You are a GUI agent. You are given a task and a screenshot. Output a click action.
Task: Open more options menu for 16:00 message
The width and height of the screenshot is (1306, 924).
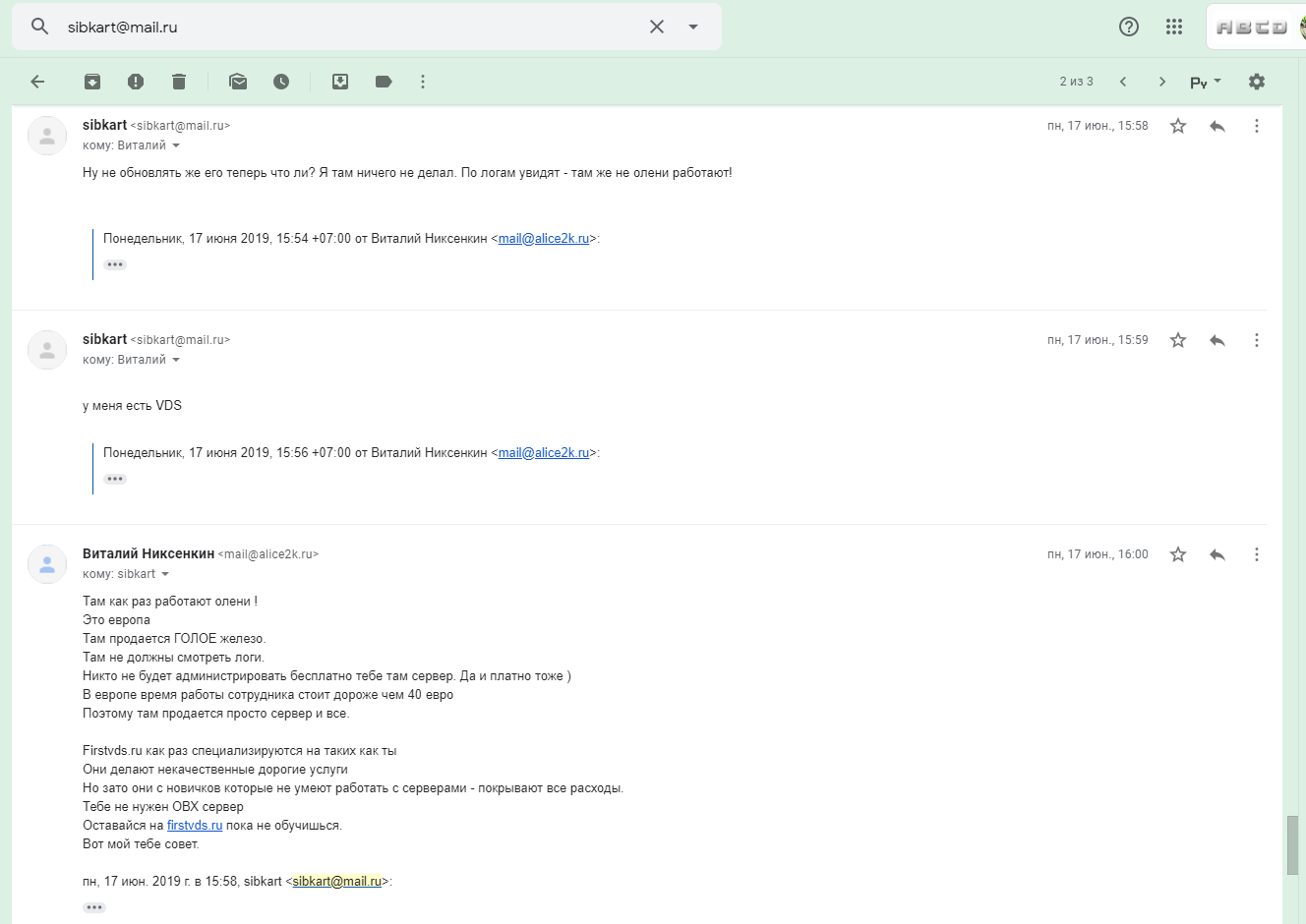(1256, 554)
